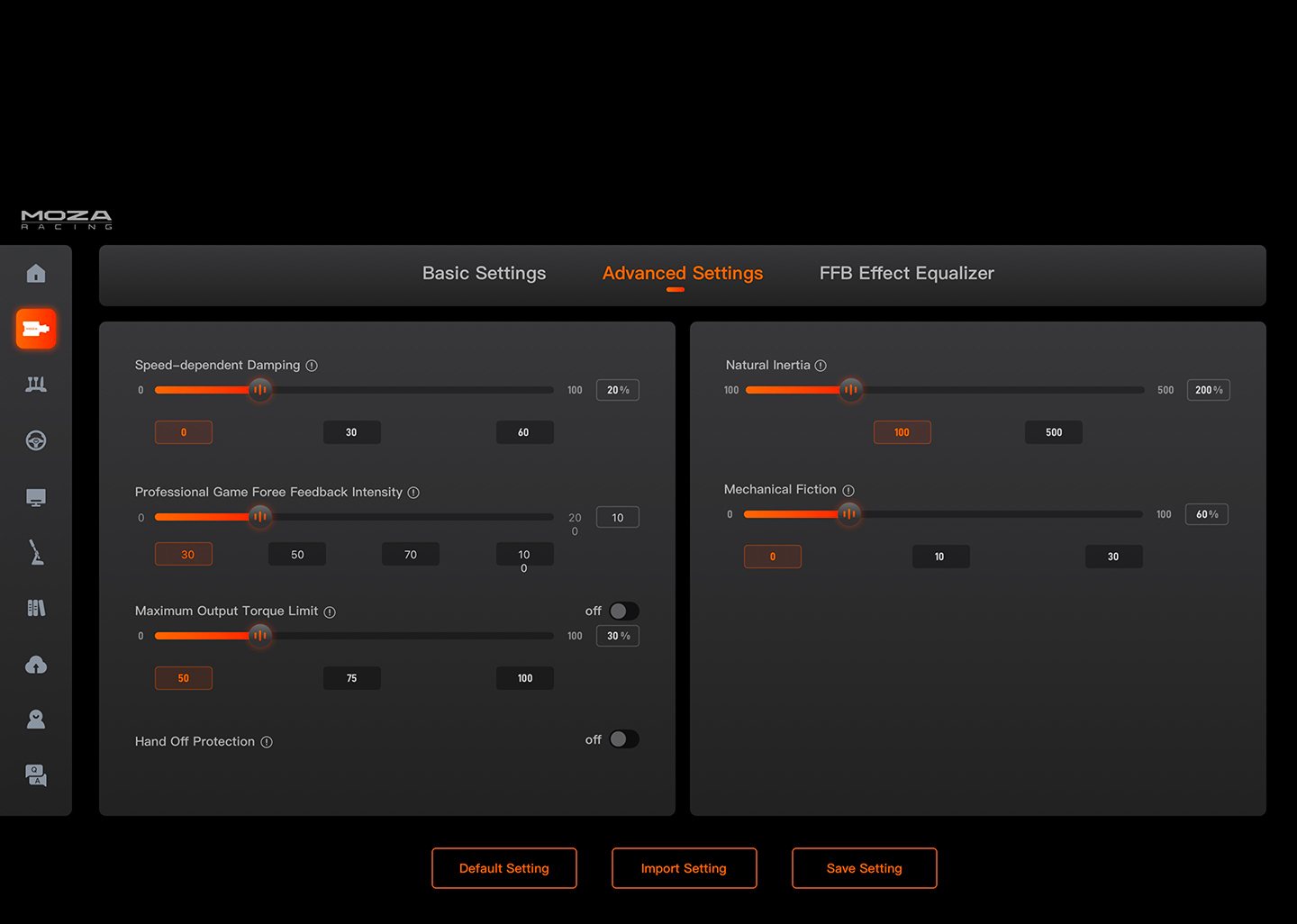The height and width of the screenshot is (924, 1297).
Task: Click the Mechanical Friction 60% value field
Action: (x=1206, y=514)
